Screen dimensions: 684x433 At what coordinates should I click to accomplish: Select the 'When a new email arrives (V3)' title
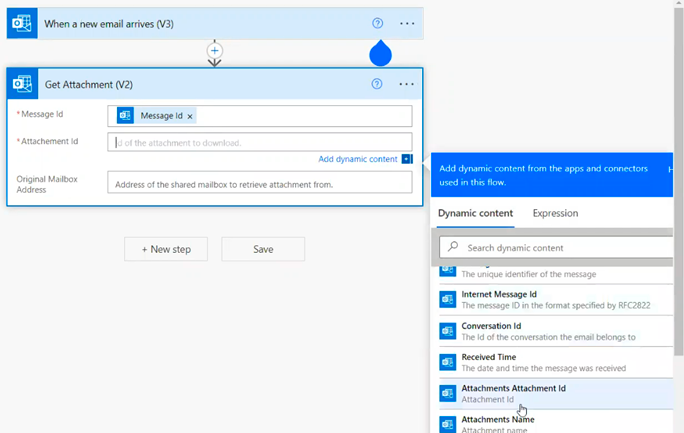click(x=109, y=24)
